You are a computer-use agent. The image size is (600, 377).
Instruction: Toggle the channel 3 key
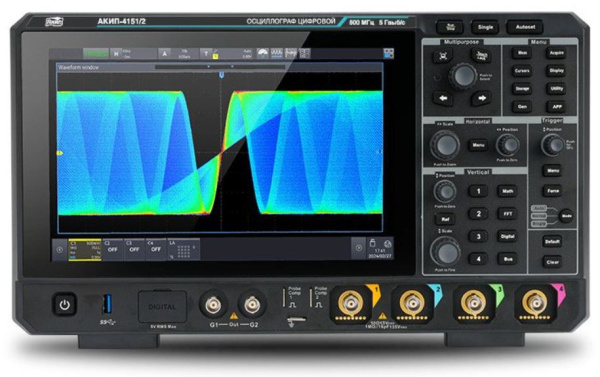(x=478, y=236)
